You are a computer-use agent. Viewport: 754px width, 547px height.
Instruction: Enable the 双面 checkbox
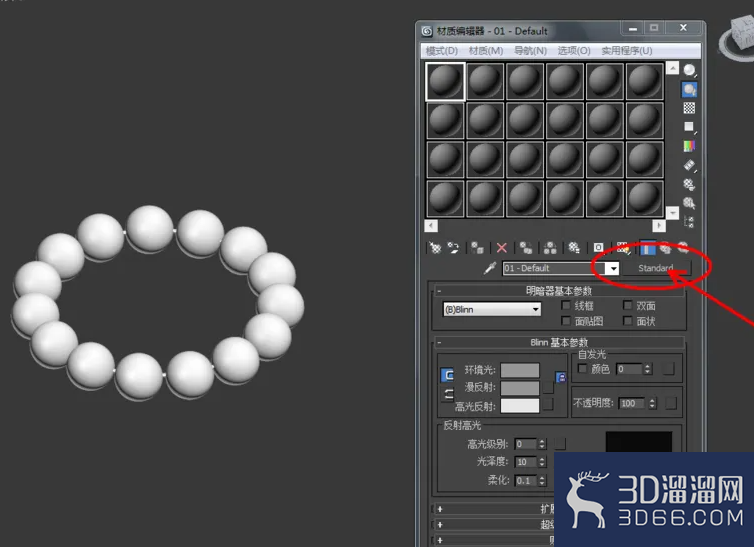point(628,305)
